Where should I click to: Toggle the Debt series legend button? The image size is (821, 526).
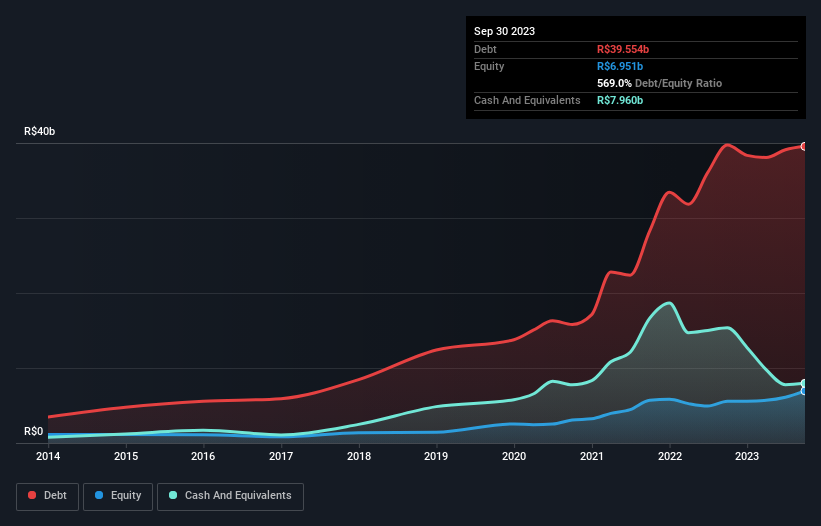tap(48, 496)
